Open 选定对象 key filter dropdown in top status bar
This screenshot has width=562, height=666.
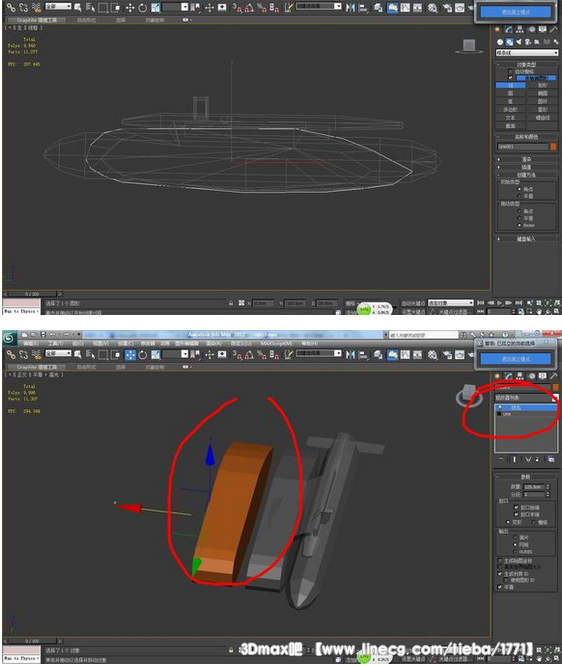[450, 303]
